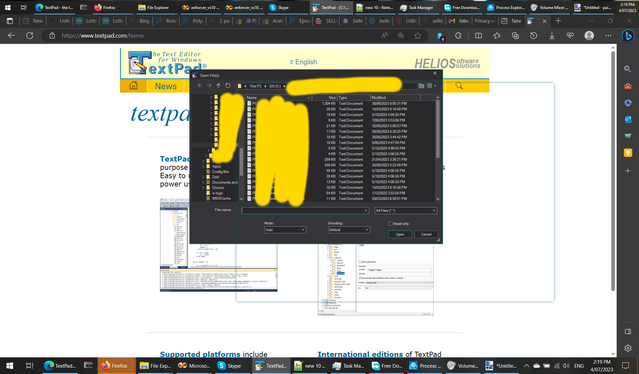This screenshot has width=639, height=374.
Task: Switch to the Bing browser tab
Action: coord(140,21)
